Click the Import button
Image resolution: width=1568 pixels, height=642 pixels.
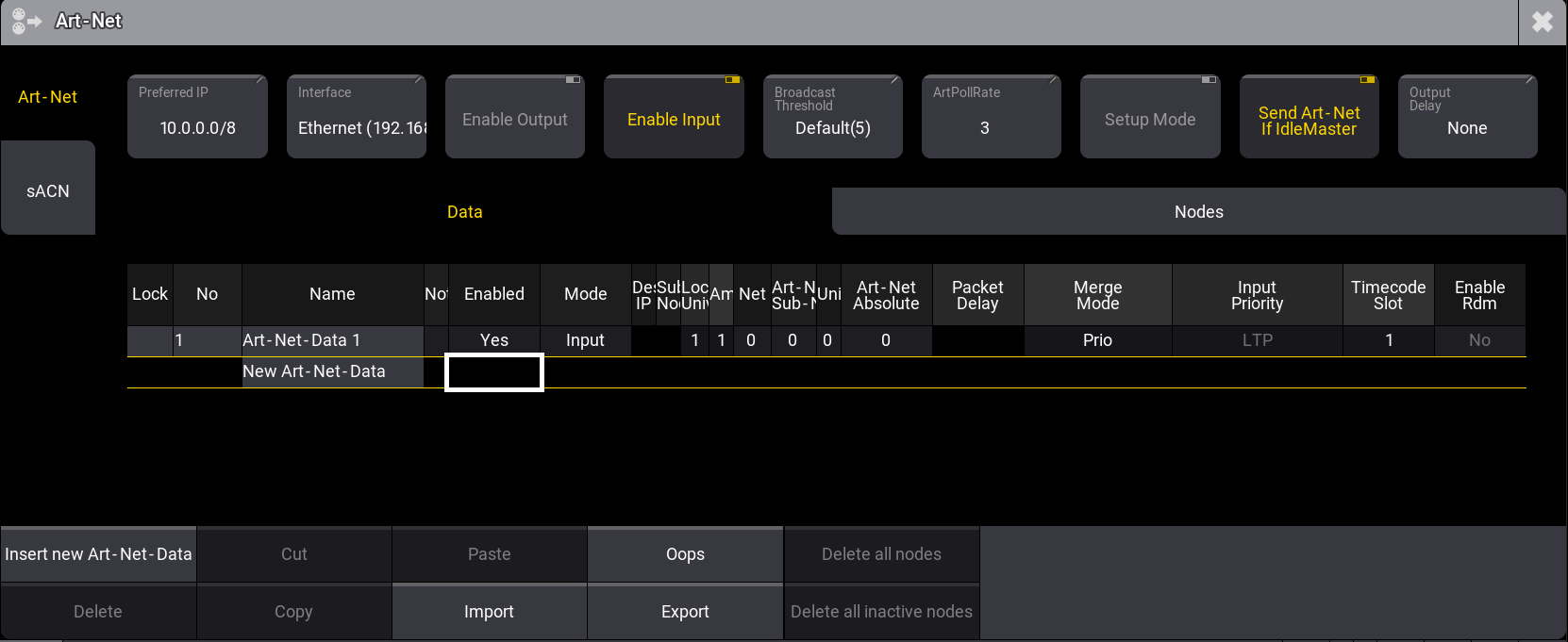pyautogui.click(x=489, y=612)
